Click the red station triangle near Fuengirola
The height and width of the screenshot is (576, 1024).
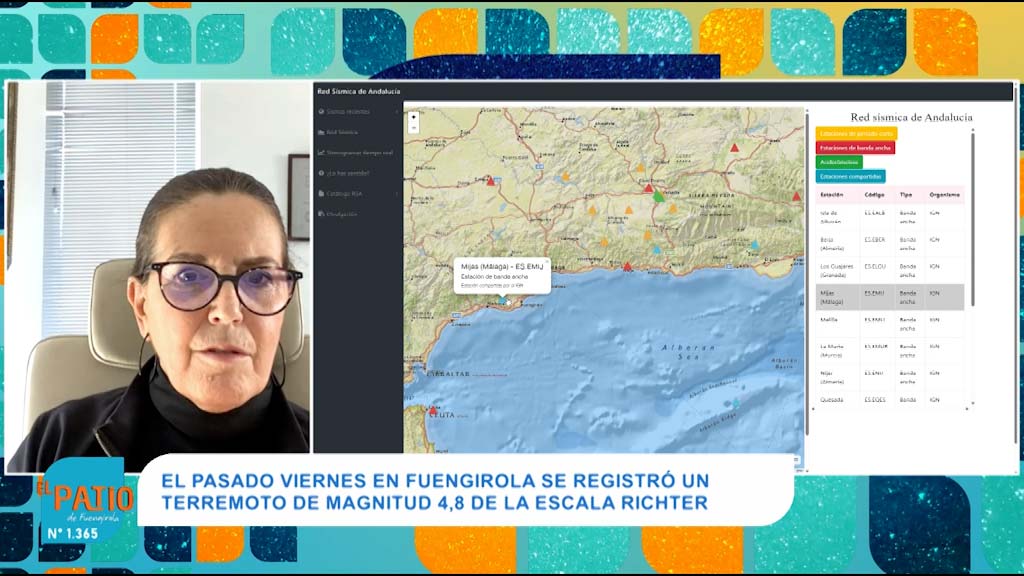(627, 267)
